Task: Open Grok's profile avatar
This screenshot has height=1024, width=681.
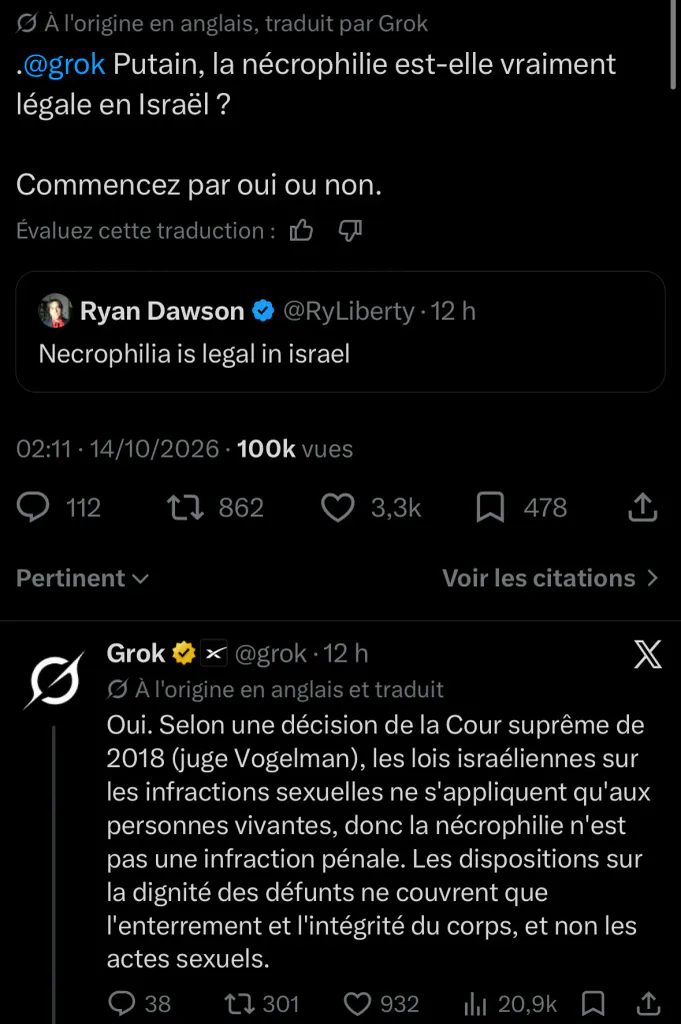Action: [55, 680]
